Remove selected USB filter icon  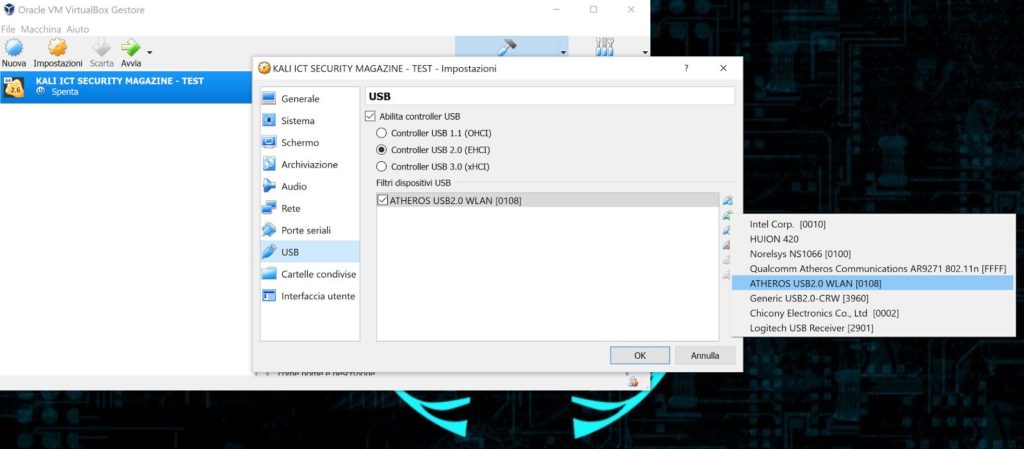point(726,245)
